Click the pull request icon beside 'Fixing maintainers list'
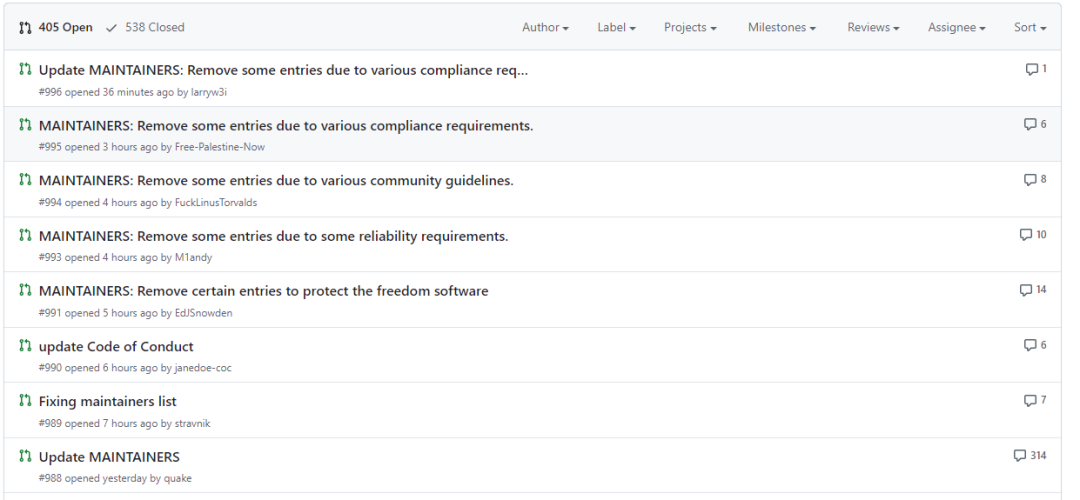 [x=25, y=400]
